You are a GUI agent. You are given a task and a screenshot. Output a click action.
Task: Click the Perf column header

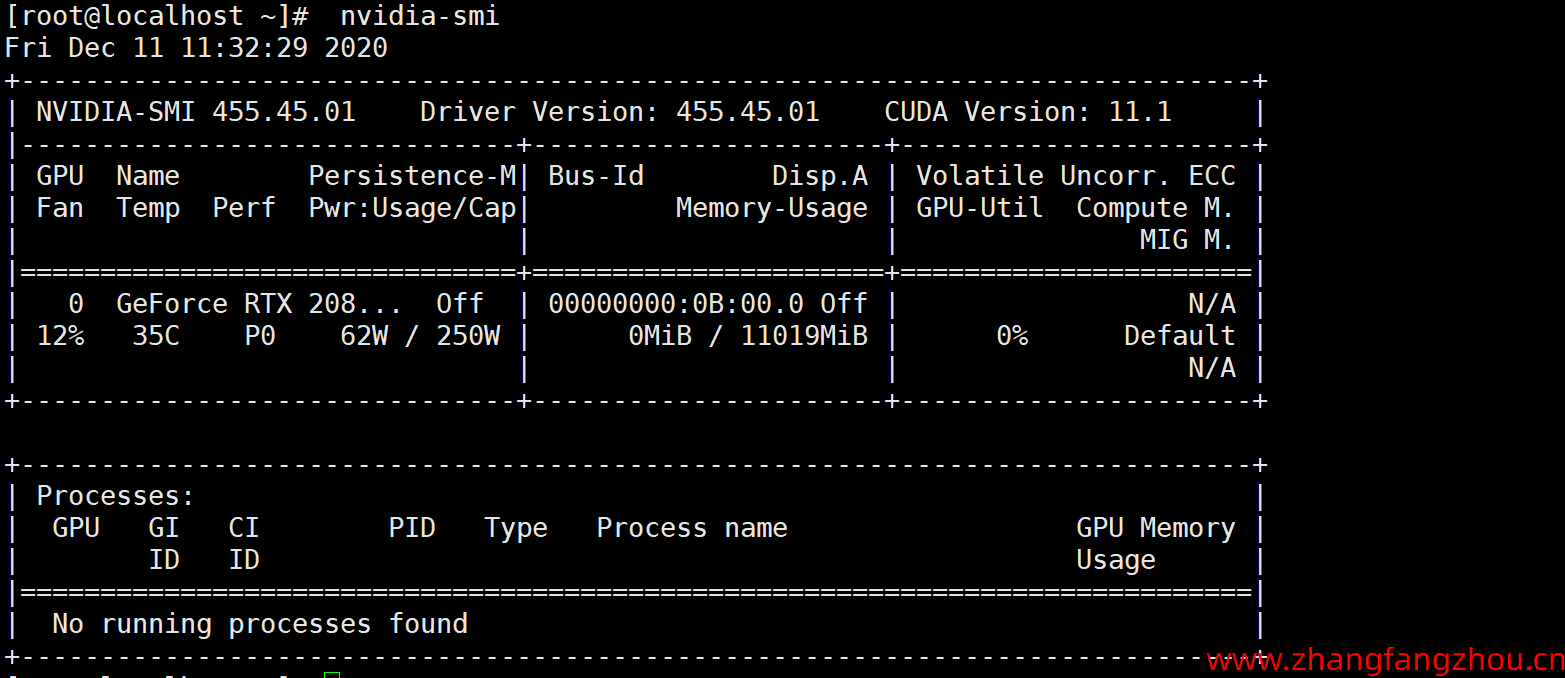pos(244,208)
